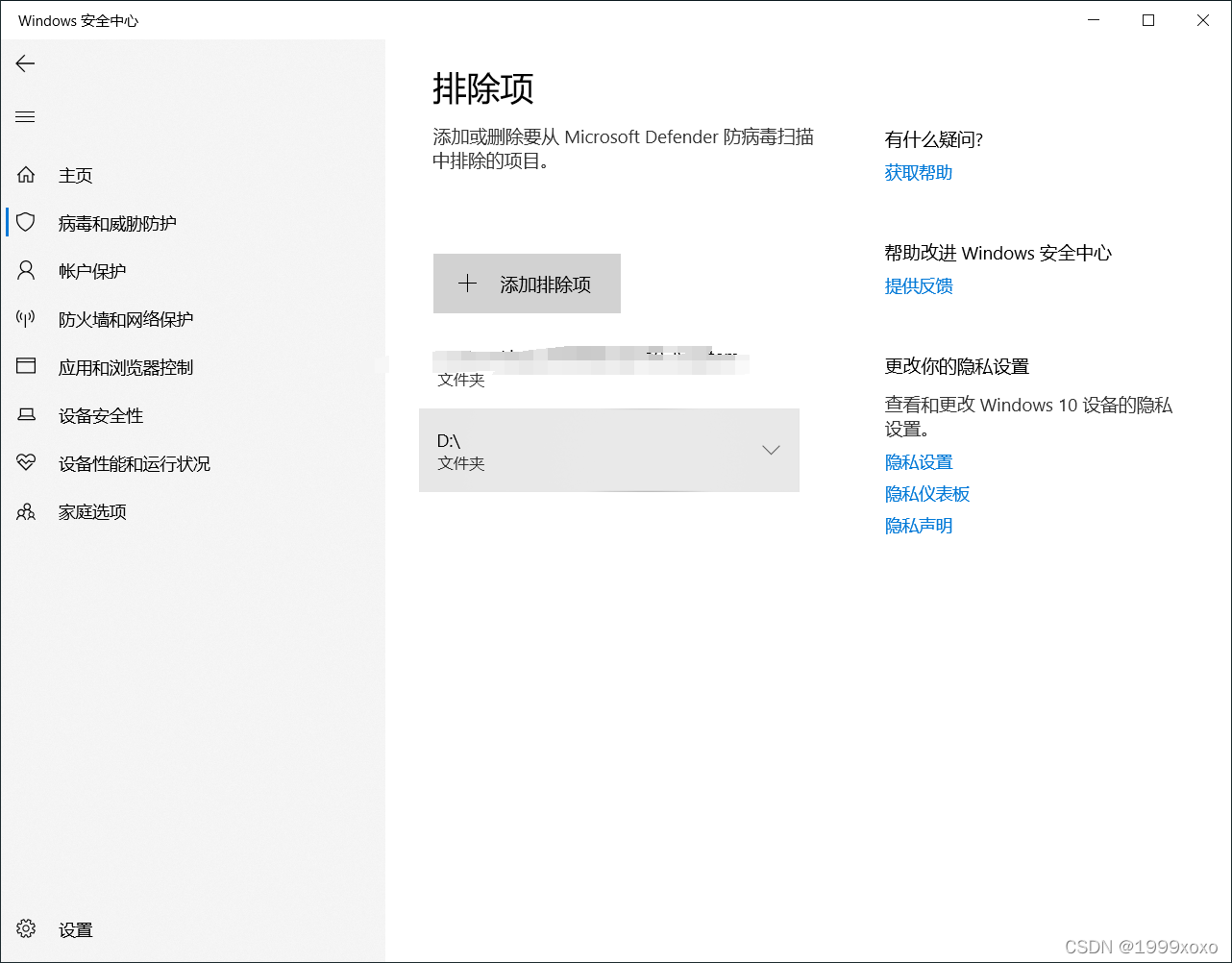Close the Windows 安全中心 window

1203,20
